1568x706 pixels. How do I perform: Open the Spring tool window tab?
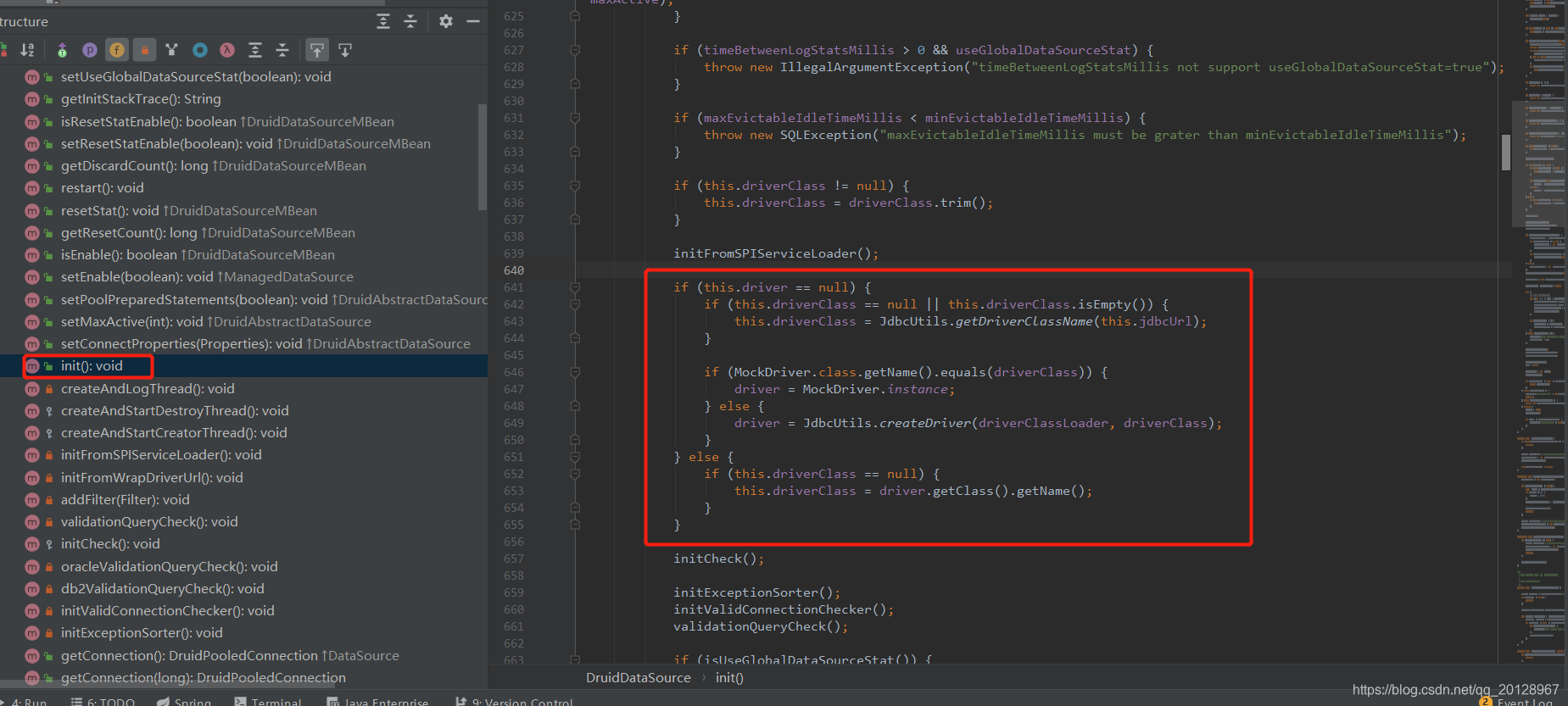[x=184, y=702]
